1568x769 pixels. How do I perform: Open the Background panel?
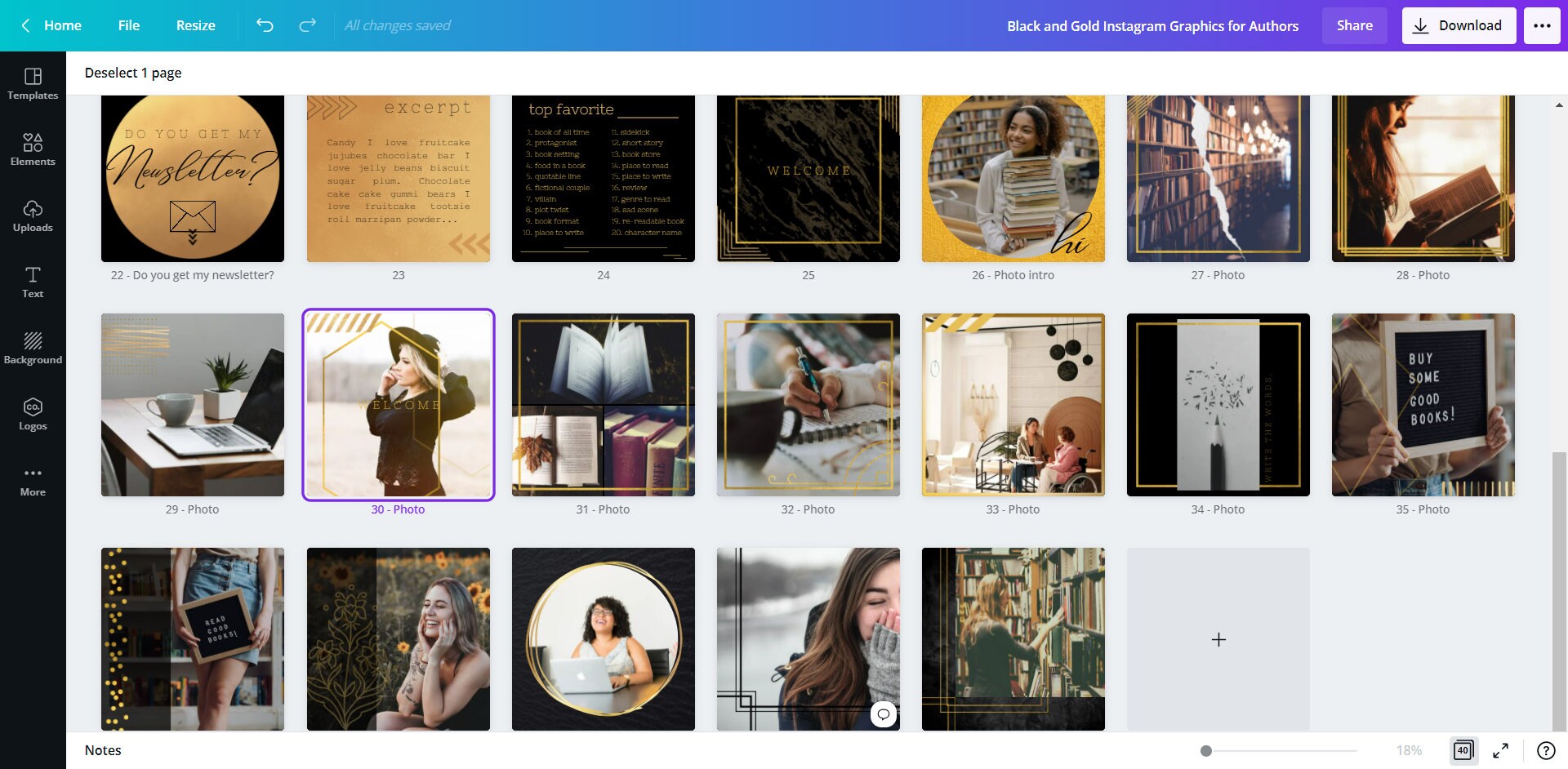click(33, 347)
